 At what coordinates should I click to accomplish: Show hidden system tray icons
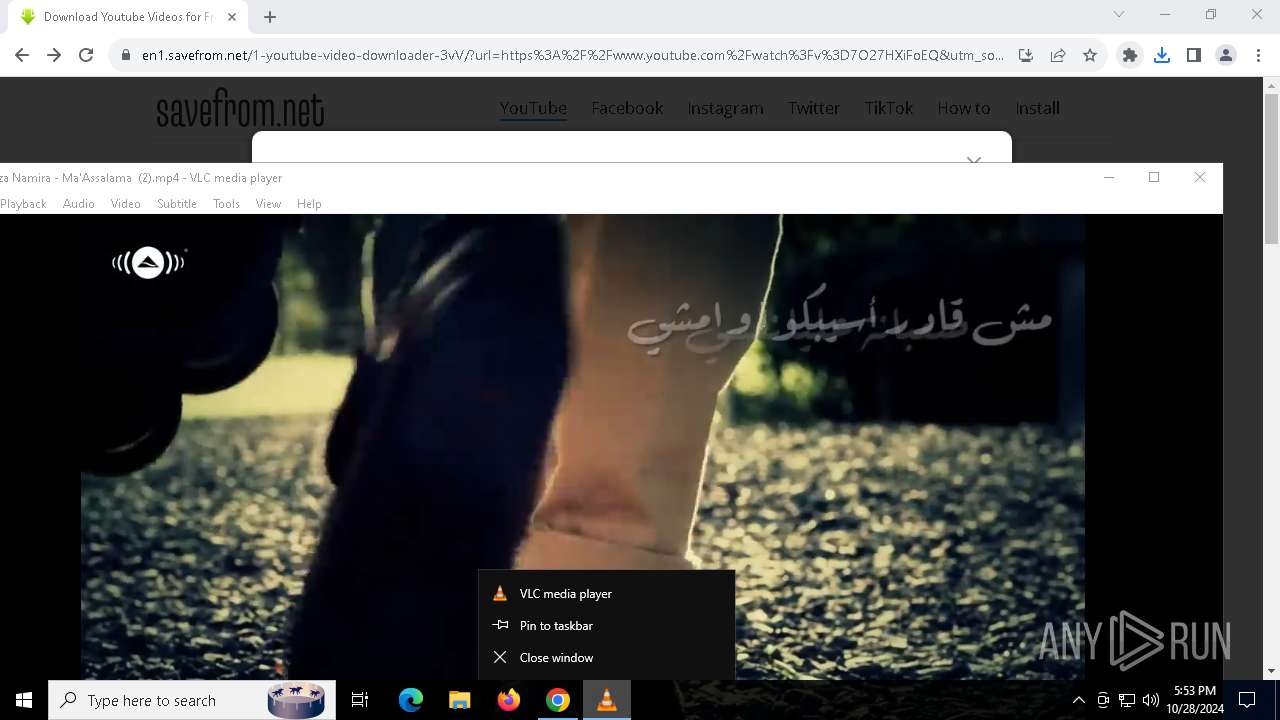[1078, 700]
